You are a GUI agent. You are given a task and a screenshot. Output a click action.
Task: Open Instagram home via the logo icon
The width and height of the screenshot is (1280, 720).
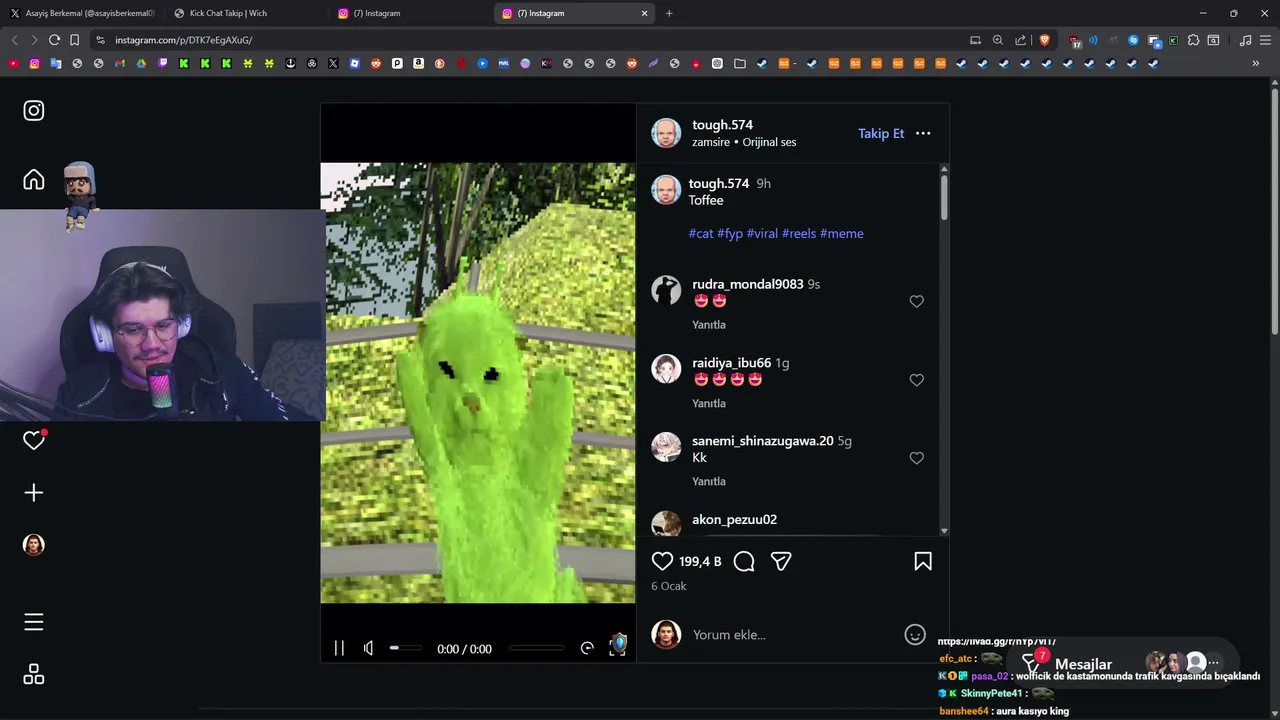click(34, 111)
